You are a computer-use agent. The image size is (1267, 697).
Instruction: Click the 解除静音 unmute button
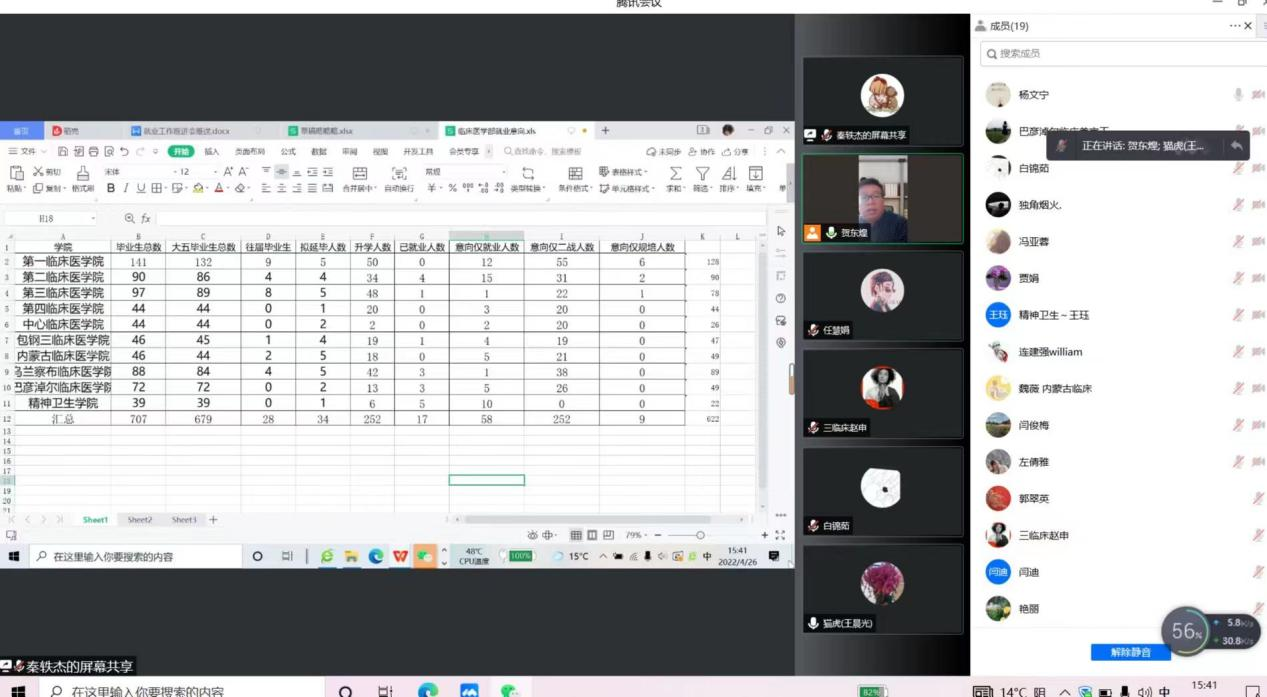pos(1130,652)
